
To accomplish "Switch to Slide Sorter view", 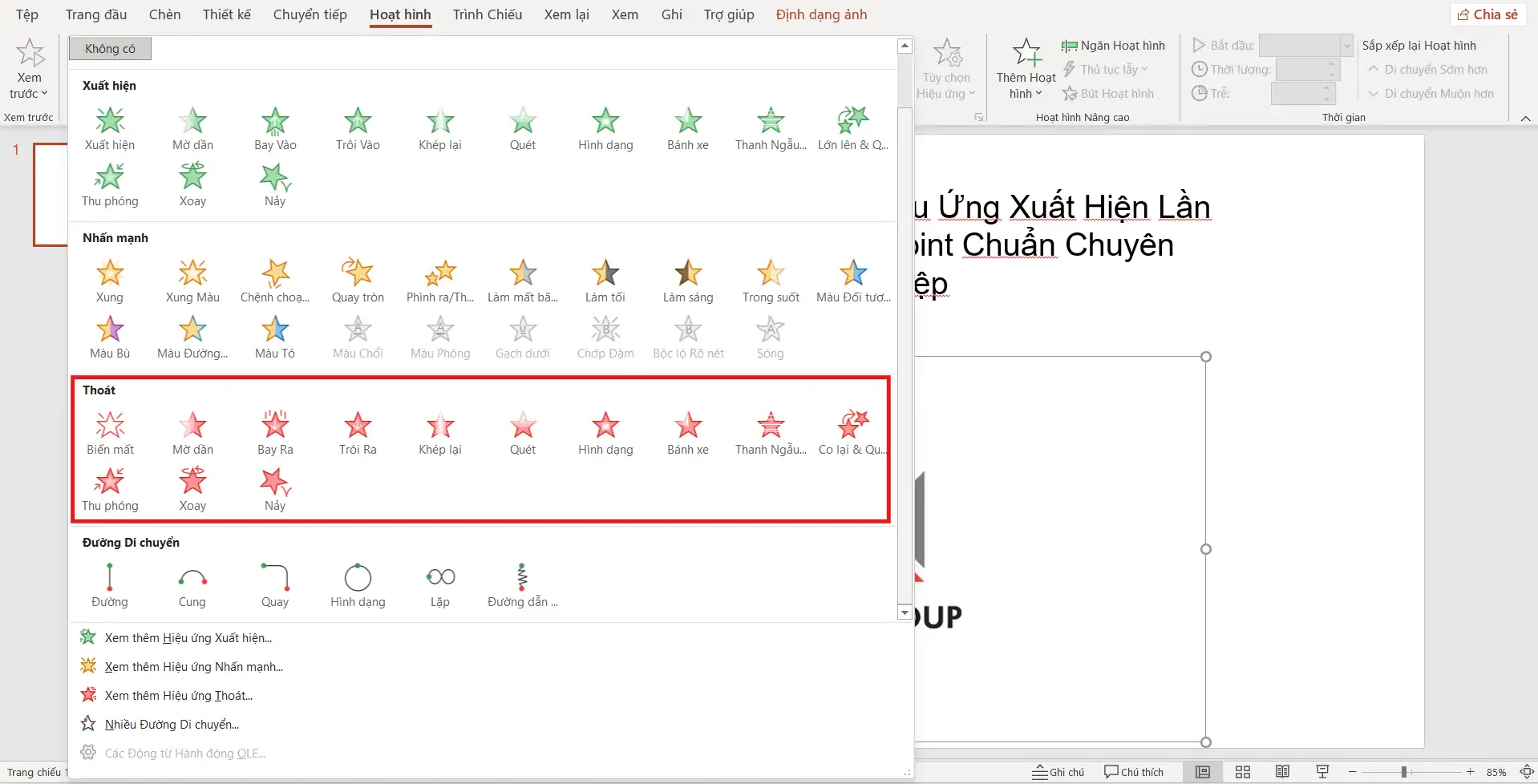I will [1243, 772].
